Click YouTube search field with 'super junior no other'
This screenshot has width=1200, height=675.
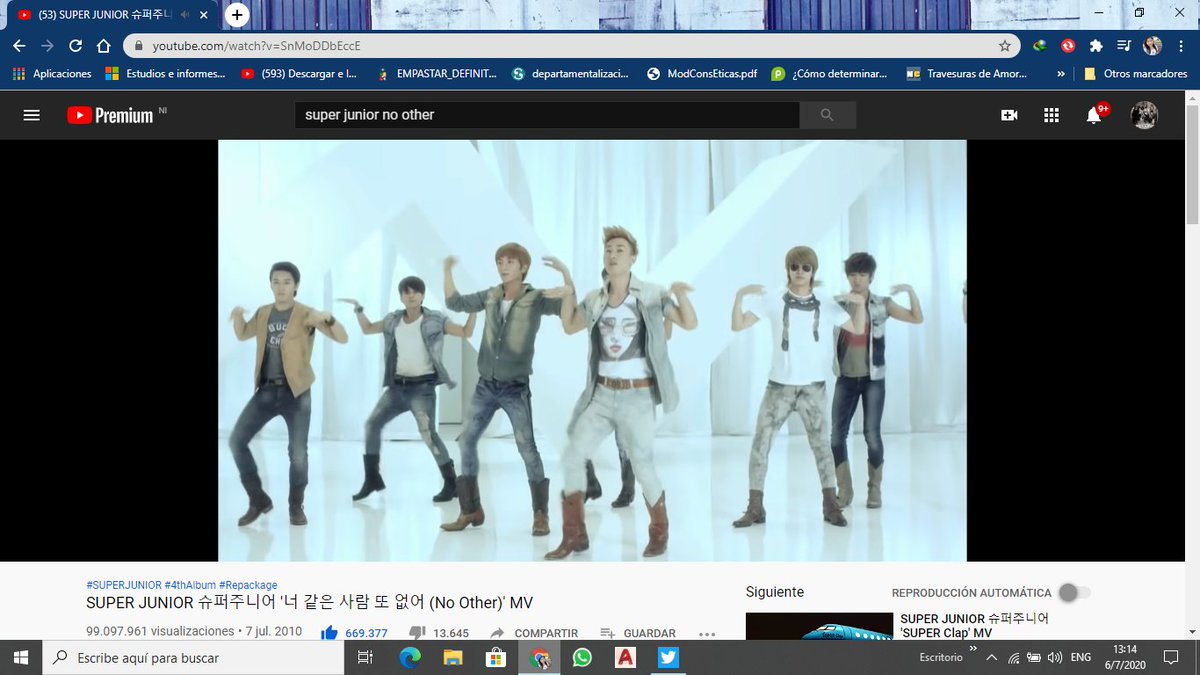[547, 115]
